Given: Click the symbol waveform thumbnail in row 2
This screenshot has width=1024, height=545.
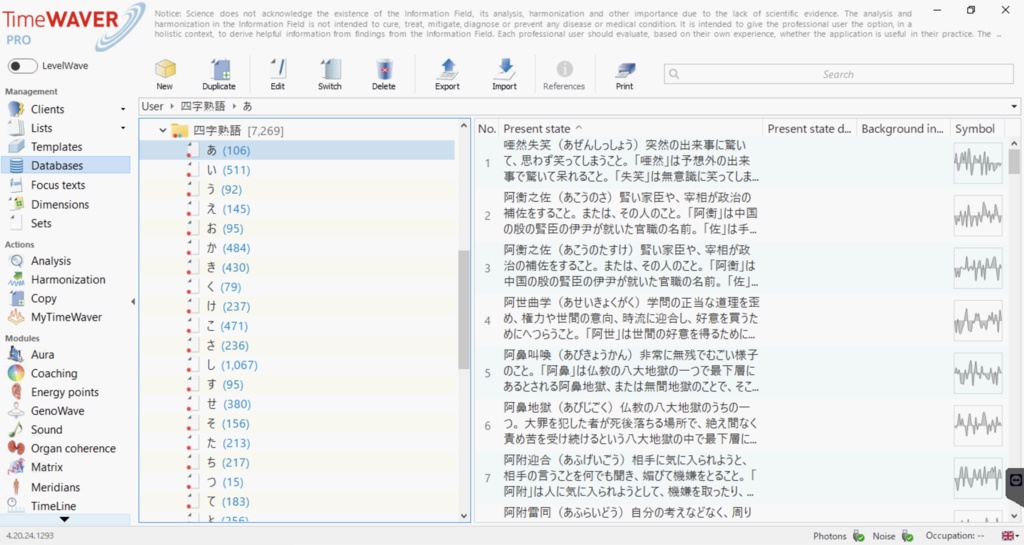Looking at the screenshot, I should click(978, 215).
